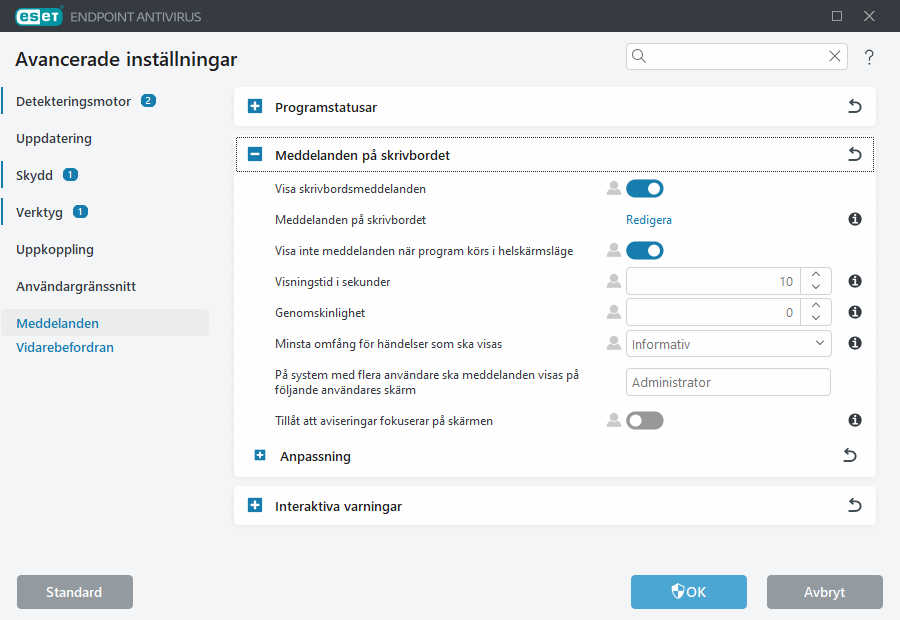Increase Visningstid with the up stepper arrow

point(816,275)
